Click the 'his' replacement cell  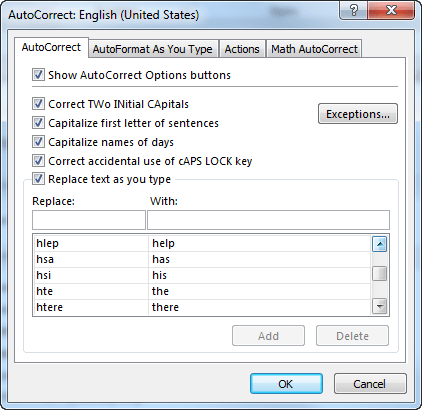click(259, 275)
